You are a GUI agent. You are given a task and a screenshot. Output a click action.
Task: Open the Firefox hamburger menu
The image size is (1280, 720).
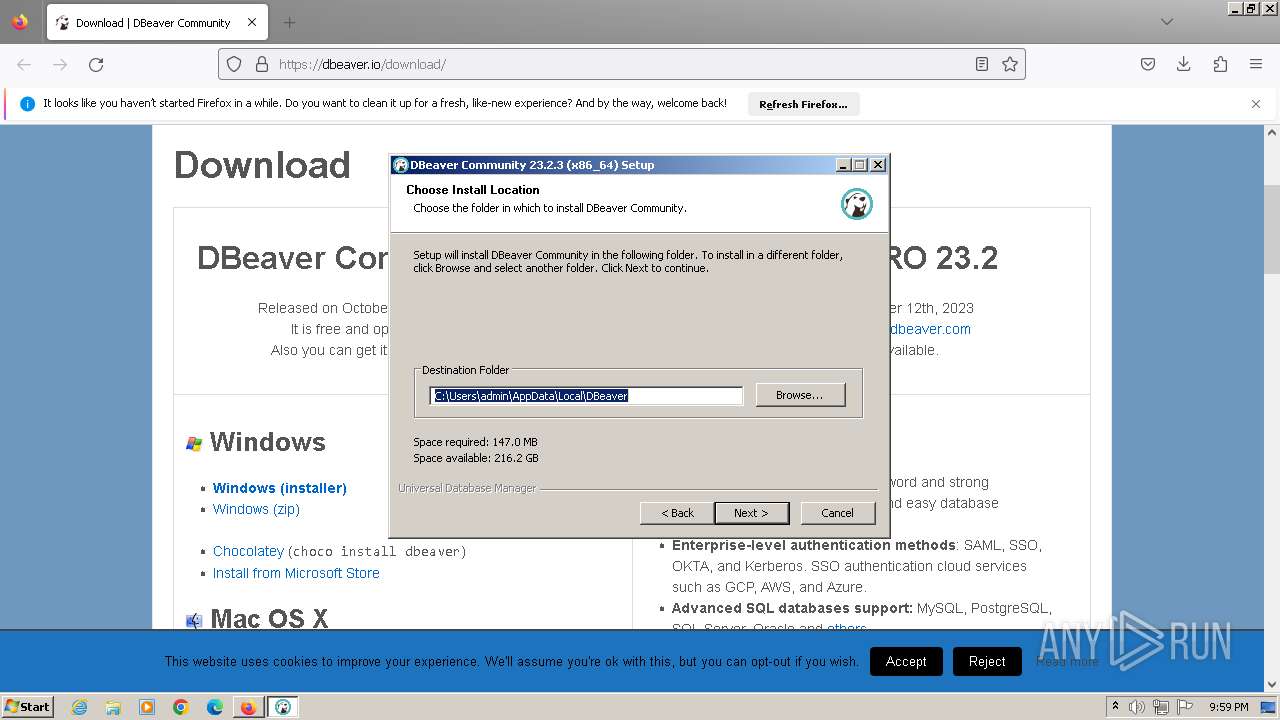(1256, 64)
